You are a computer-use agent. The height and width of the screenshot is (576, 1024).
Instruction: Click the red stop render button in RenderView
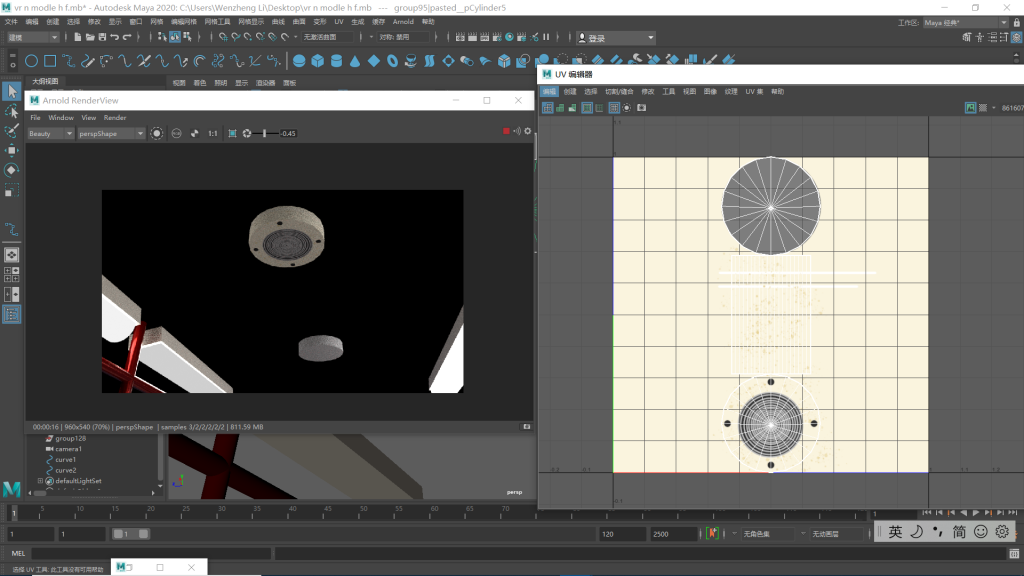click(x=506, y=131)
